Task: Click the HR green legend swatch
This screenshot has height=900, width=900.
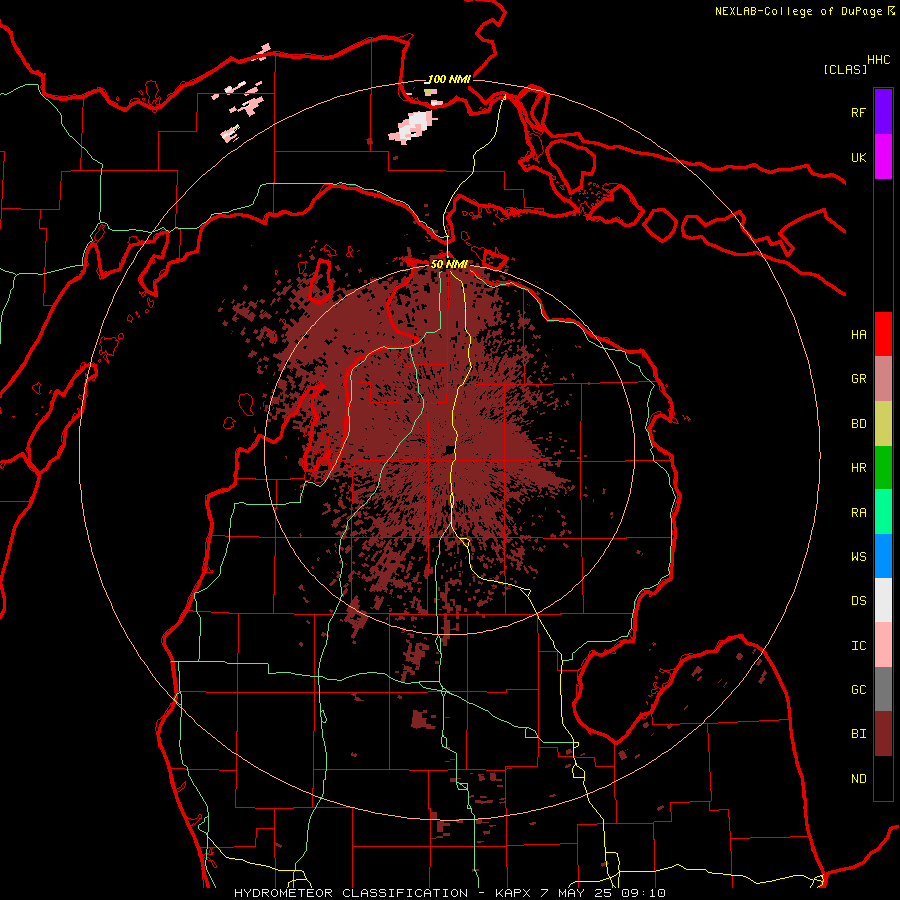Action: (x=883, y=468)
